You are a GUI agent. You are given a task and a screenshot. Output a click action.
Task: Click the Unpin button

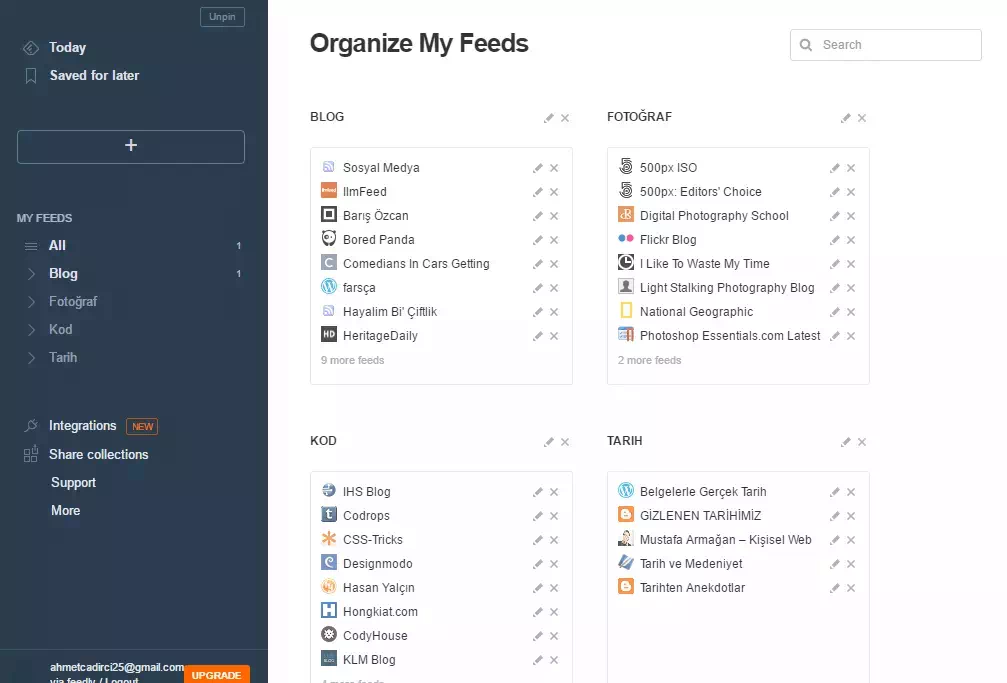222,17
